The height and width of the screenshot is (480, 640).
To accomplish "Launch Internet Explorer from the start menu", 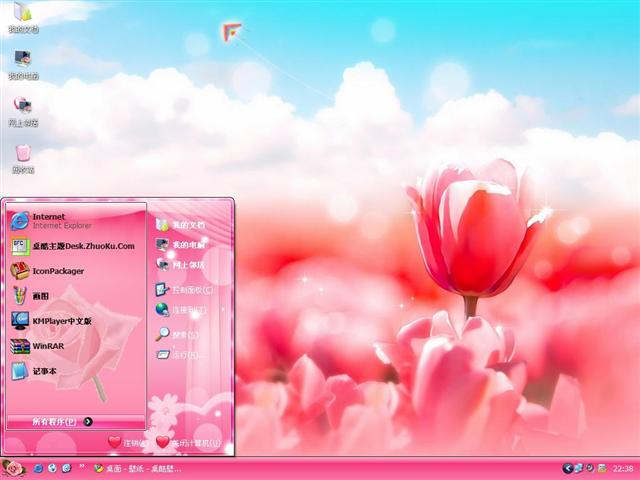I will click(x=77, y=221).
